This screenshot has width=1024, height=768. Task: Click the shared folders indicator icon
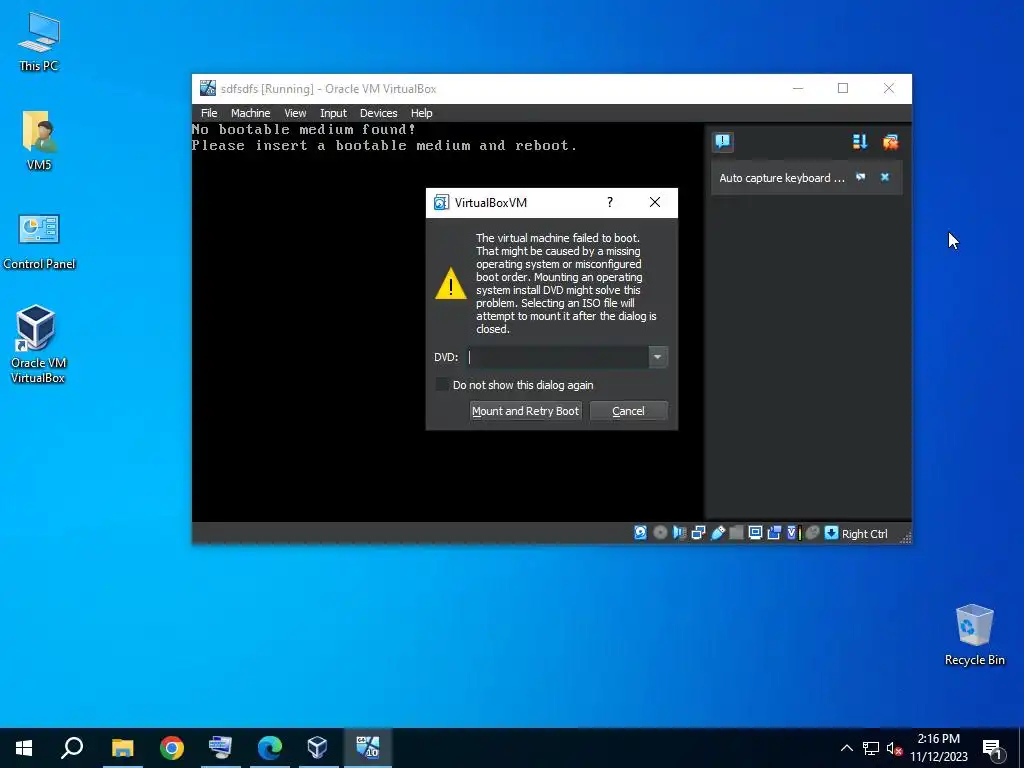pyautogui.click(x=736, y=533)
